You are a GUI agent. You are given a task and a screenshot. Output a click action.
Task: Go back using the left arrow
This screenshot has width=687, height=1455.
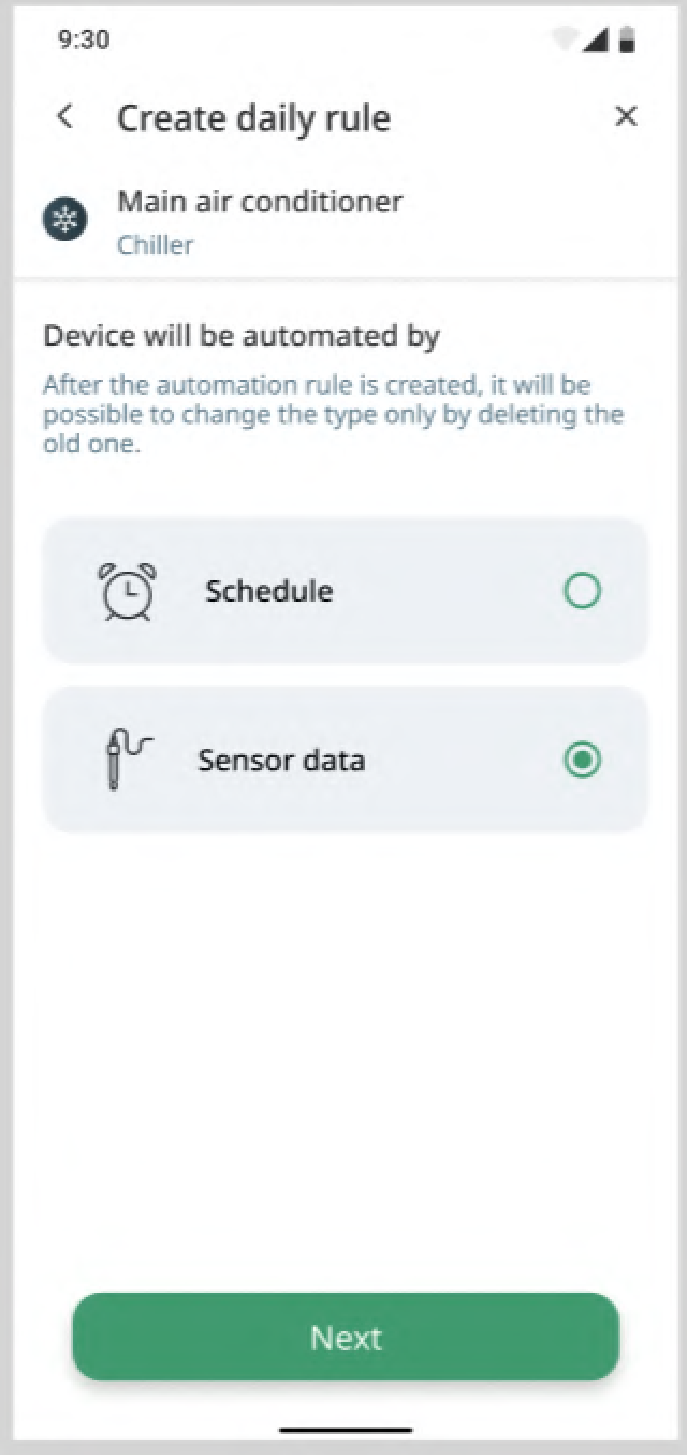65,117
